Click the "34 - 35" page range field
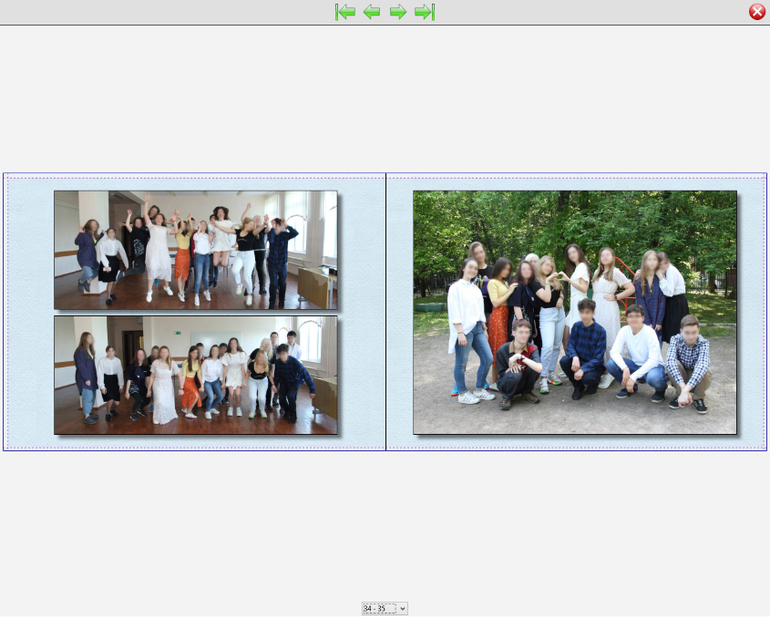The width and height of the screenshot is (770, 619). (x=379, y=608)
